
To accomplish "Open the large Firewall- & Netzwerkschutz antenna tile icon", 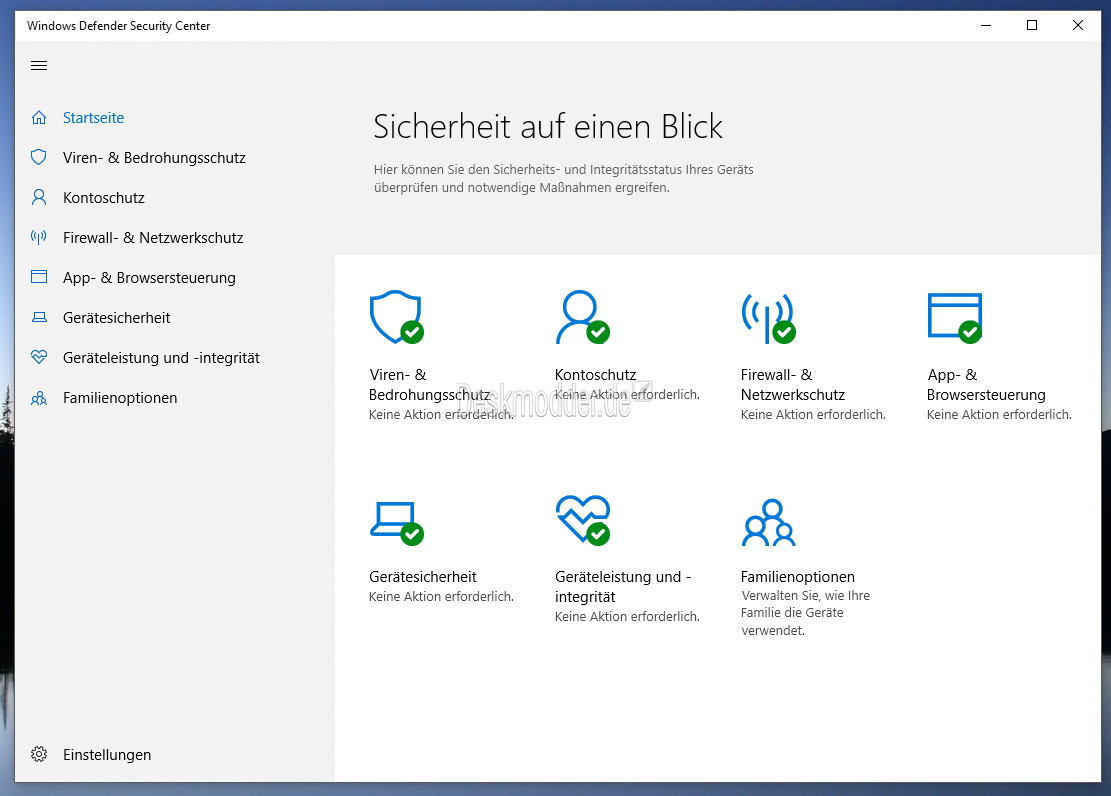I will pos(769,318).
